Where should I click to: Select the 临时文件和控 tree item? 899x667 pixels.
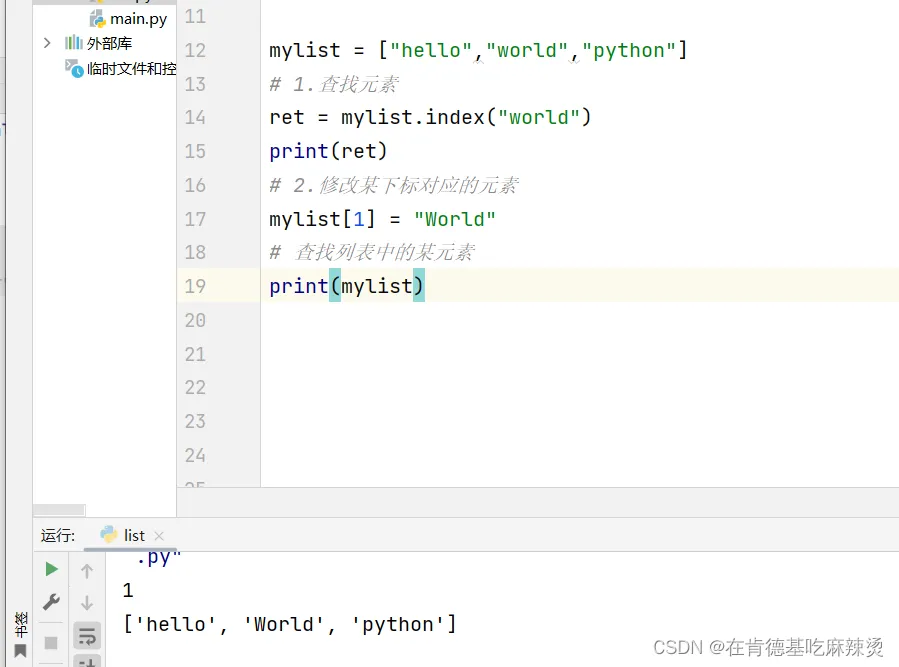pos(131,68)
